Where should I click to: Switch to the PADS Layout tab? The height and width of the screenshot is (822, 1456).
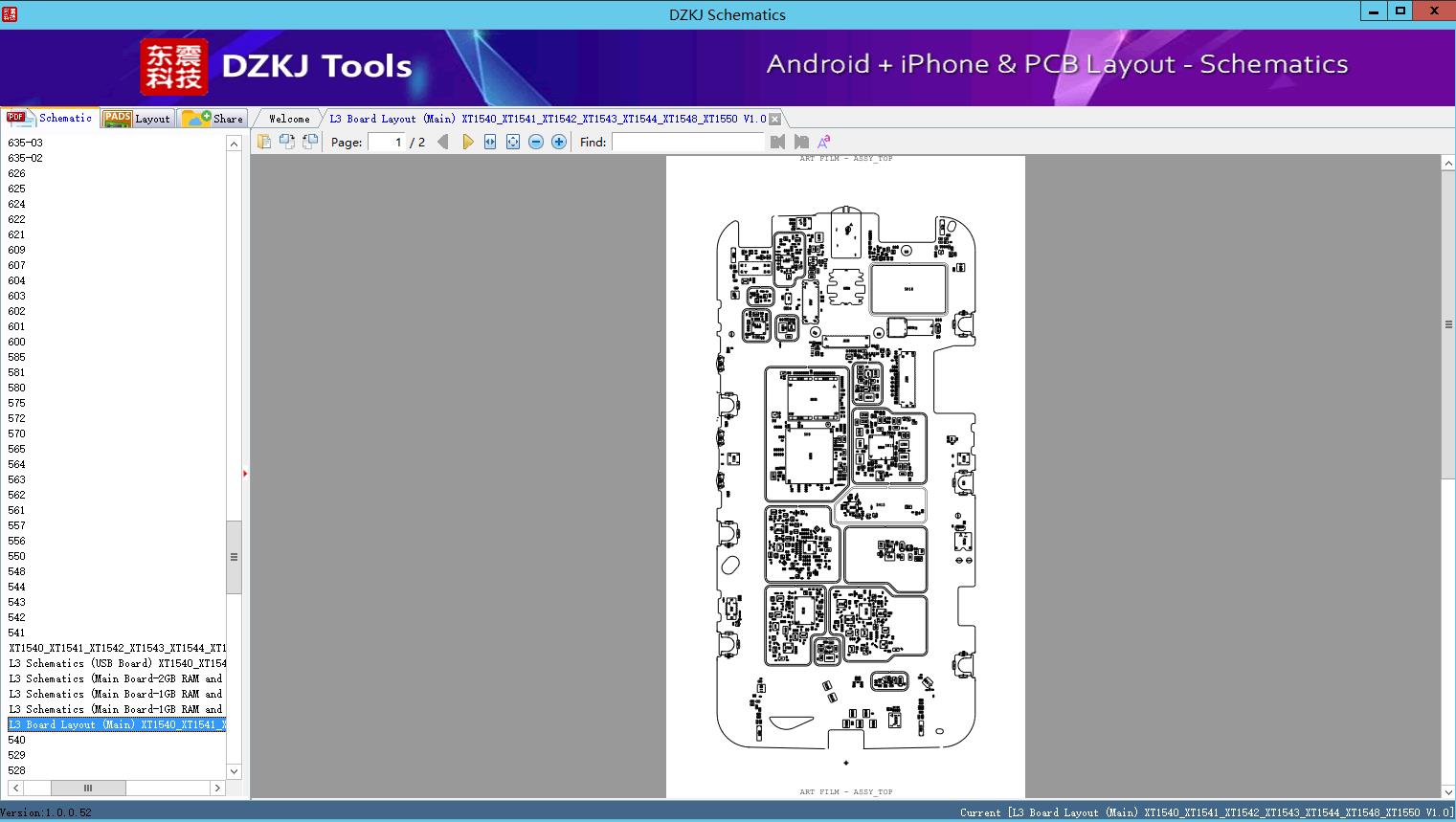[137, 119]
